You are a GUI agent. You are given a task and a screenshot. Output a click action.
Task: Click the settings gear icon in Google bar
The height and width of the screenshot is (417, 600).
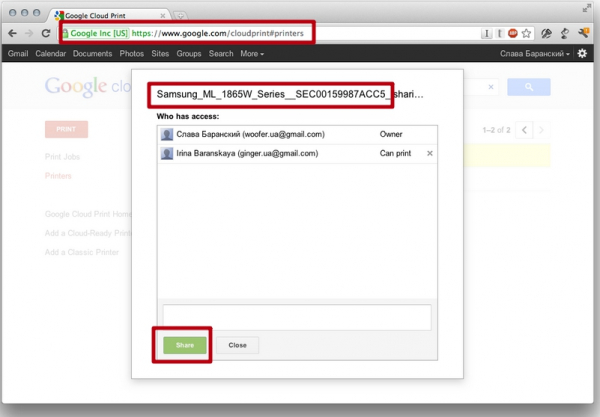(x=582, y=53)
